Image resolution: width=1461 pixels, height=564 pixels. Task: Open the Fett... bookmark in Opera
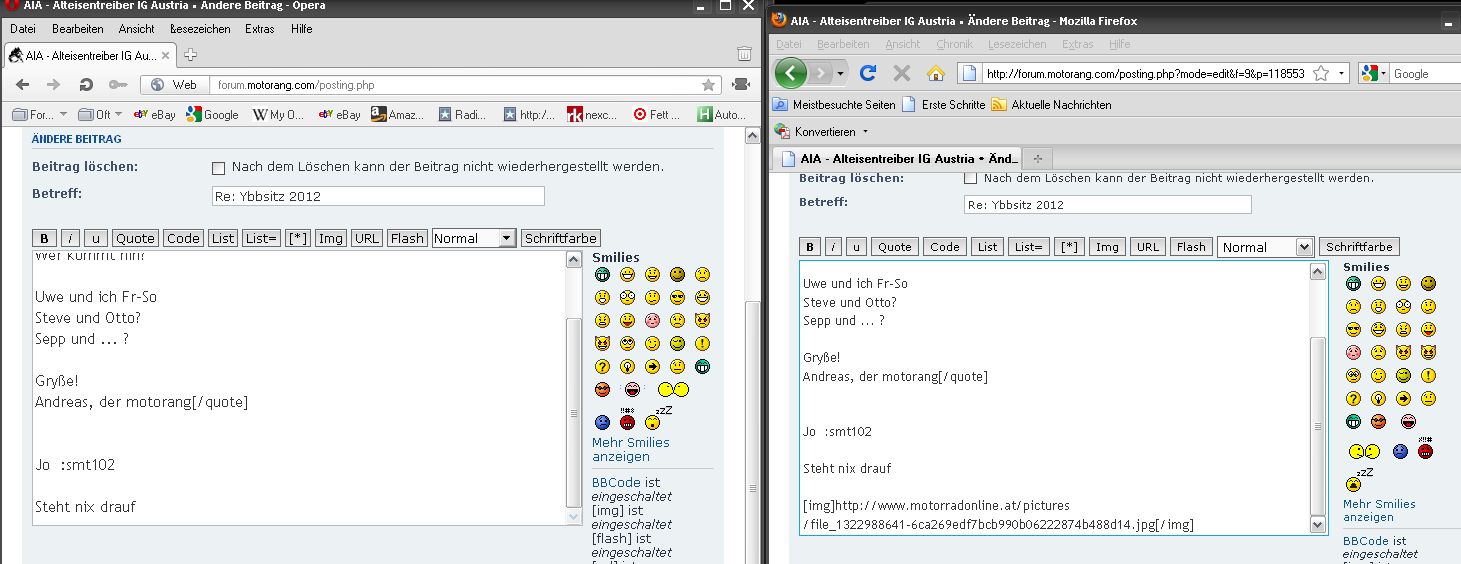tap(656, 114)
